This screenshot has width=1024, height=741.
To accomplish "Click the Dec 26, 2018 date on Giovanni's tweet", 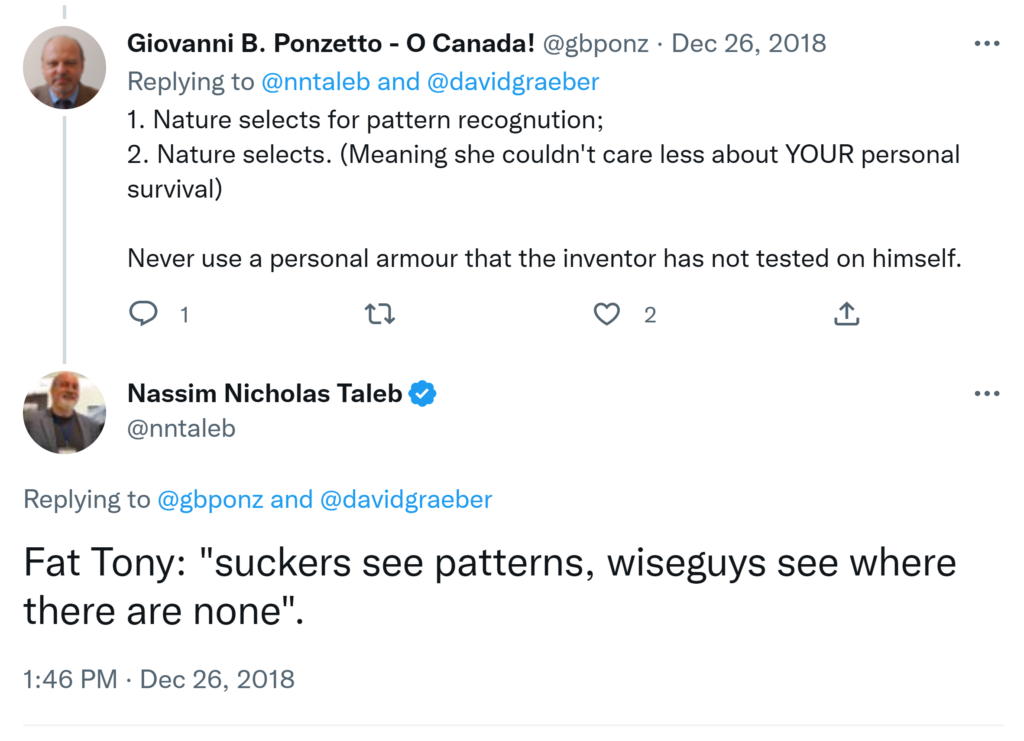I will coord(748,44).
